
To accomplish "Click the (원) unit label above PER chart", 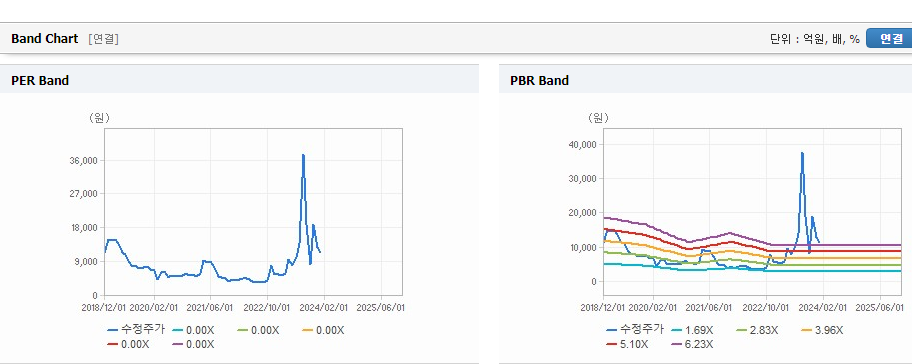I will [x=99, y=118].
